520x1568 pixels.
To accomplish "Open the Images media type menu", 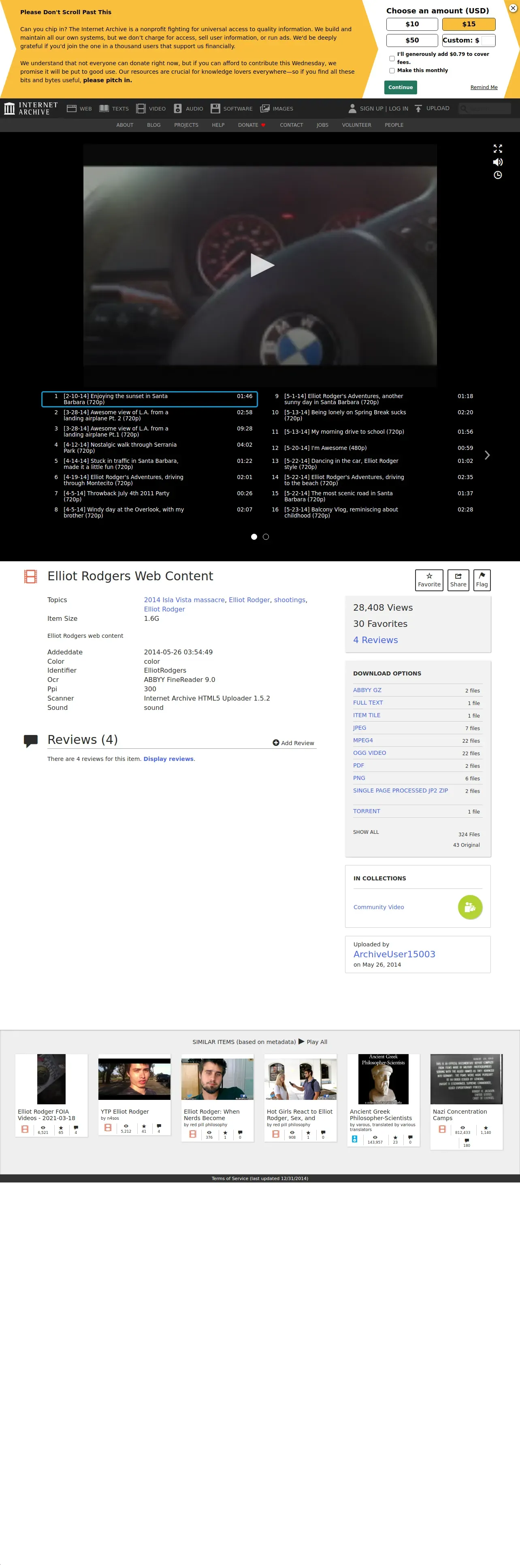I will point(277,109).
